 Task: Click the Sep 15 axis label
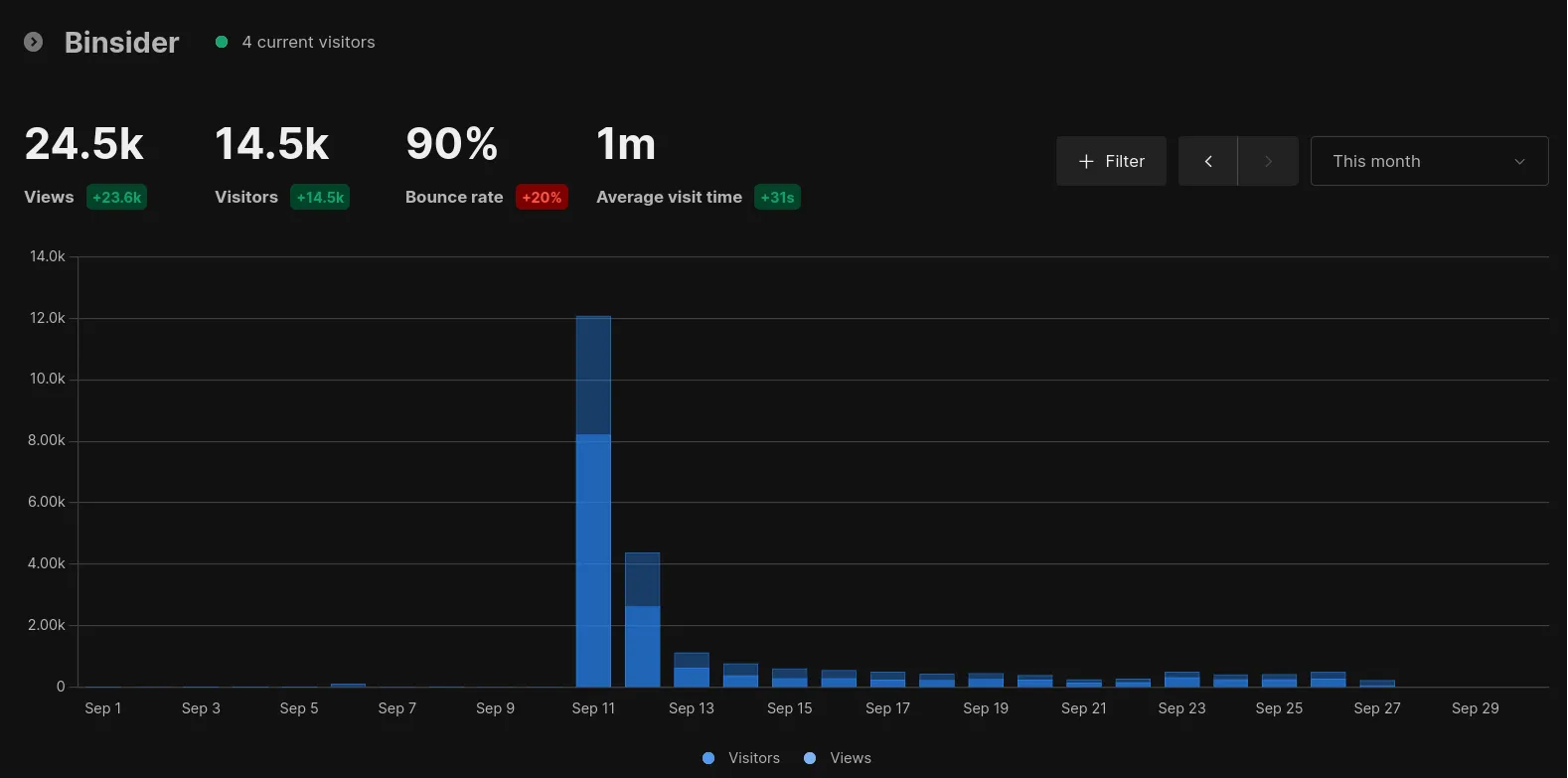[790, 708]
